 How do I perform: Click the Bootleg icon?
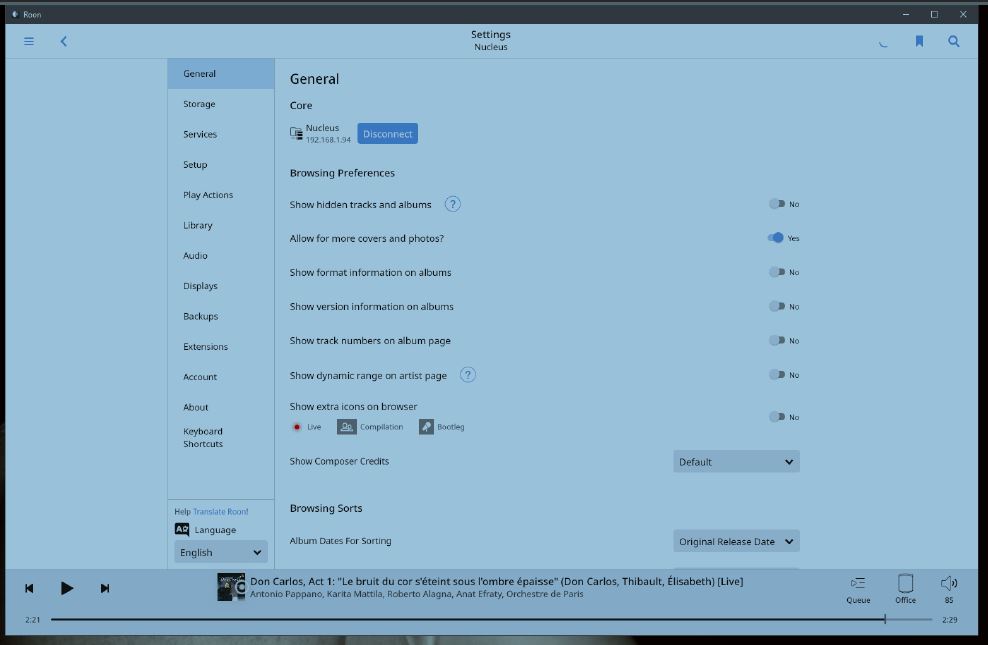click(x=426, y=427)
